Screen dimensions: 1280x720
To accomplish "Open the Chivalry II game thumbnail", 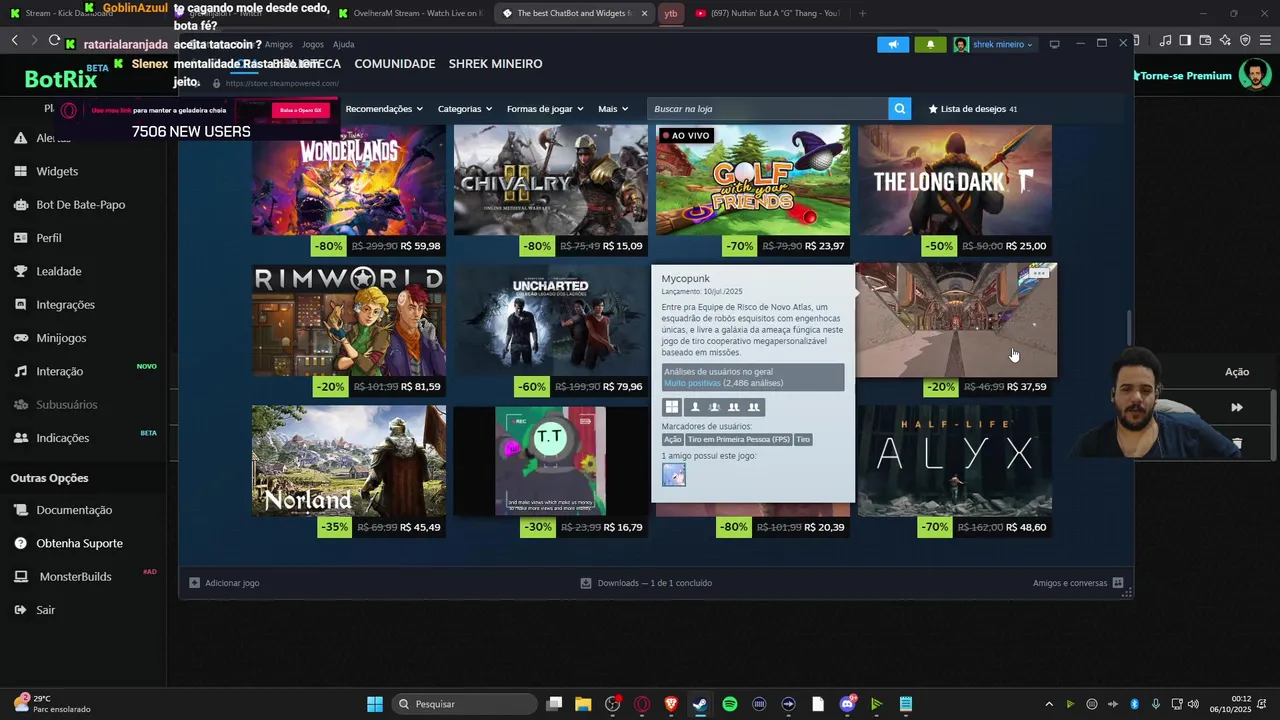I will click(551, 180).
